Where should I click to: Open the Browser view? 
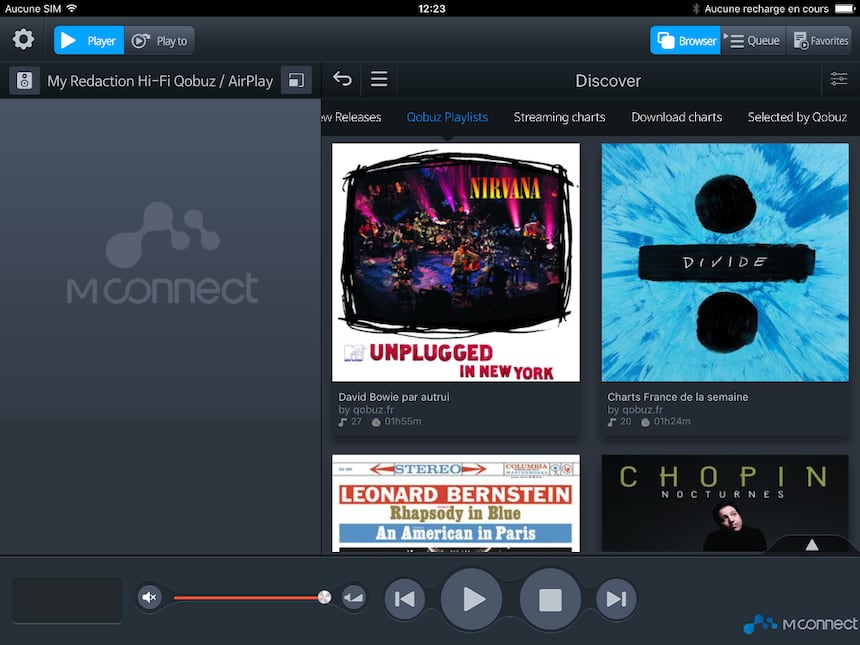(x=685, y=41)
